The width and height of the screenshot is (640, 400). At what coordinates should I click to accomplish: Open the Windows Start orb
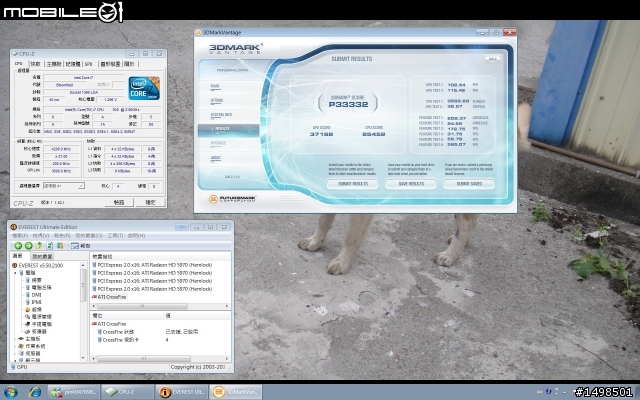[11, 392]
